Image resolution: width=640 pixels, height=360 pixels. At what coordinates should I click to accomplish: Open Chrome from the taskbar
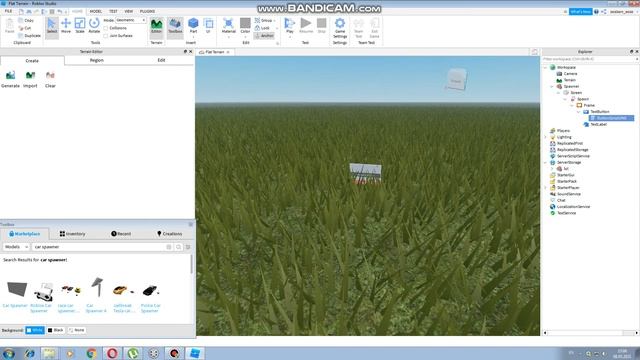(x=91, y=353)
